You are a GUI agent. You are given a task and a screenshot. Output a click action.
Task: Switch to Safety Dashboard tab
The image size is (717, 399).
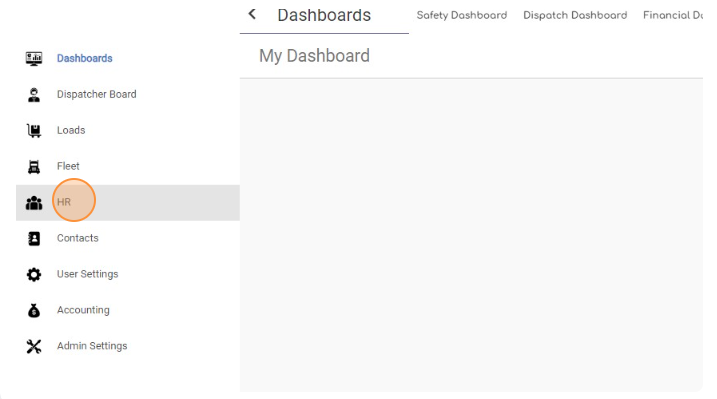pyautogui.click(x=461, y=15)
